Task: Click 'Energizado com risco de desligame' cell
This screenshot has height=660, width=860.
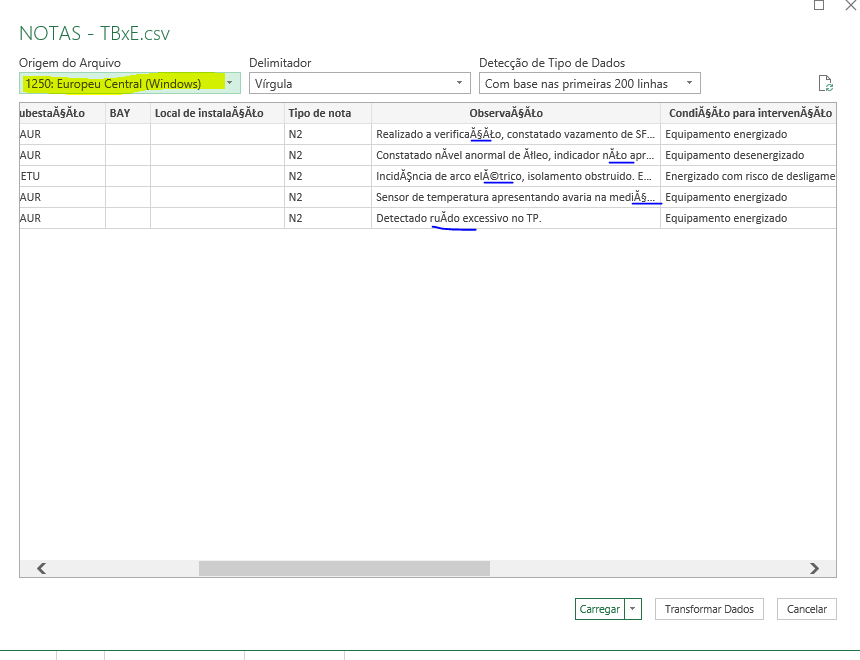Action: click(749, 176)
